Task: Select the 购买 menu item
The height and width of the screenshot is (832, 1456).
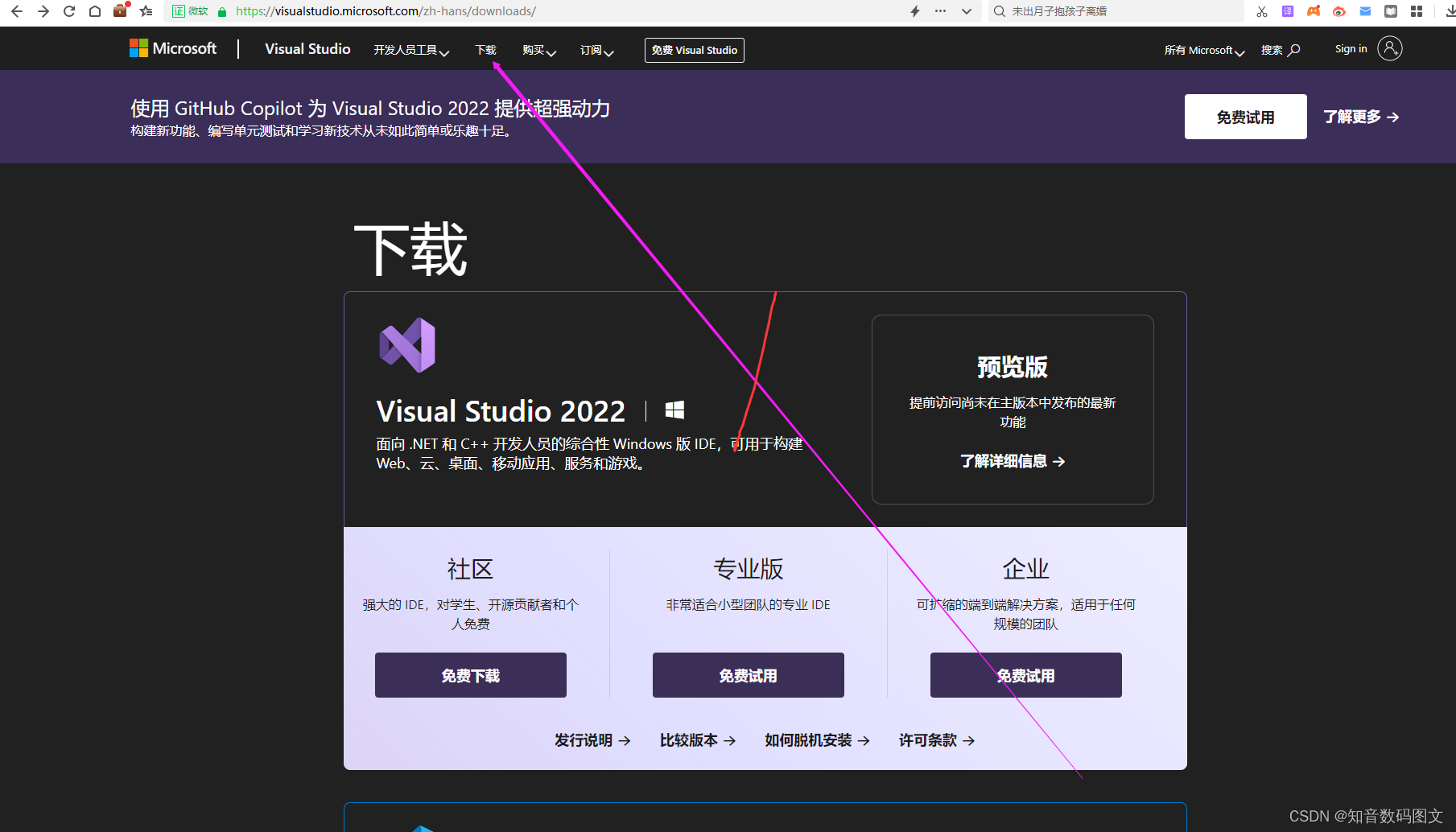Action: tap(537, 49)
